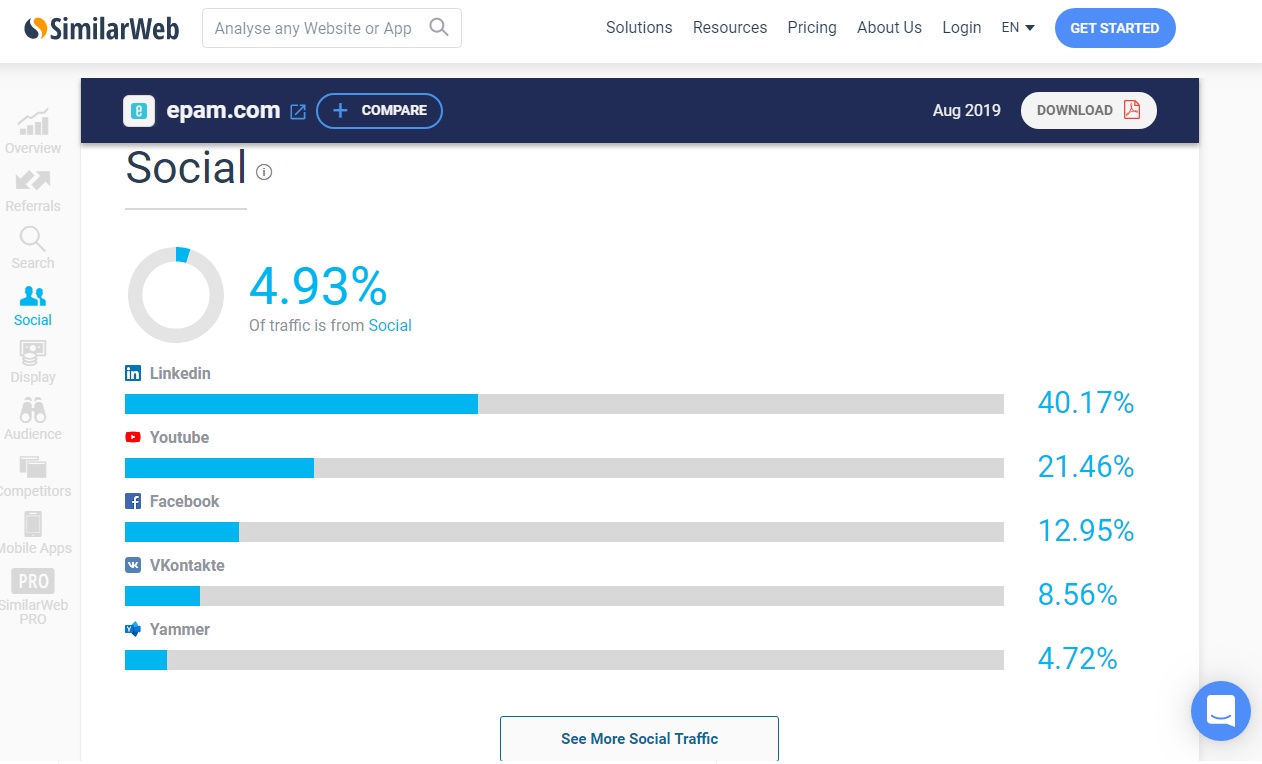Click the Youtube traffic bar
Viewport: 1262px width, 764px height.
[564, 468]
